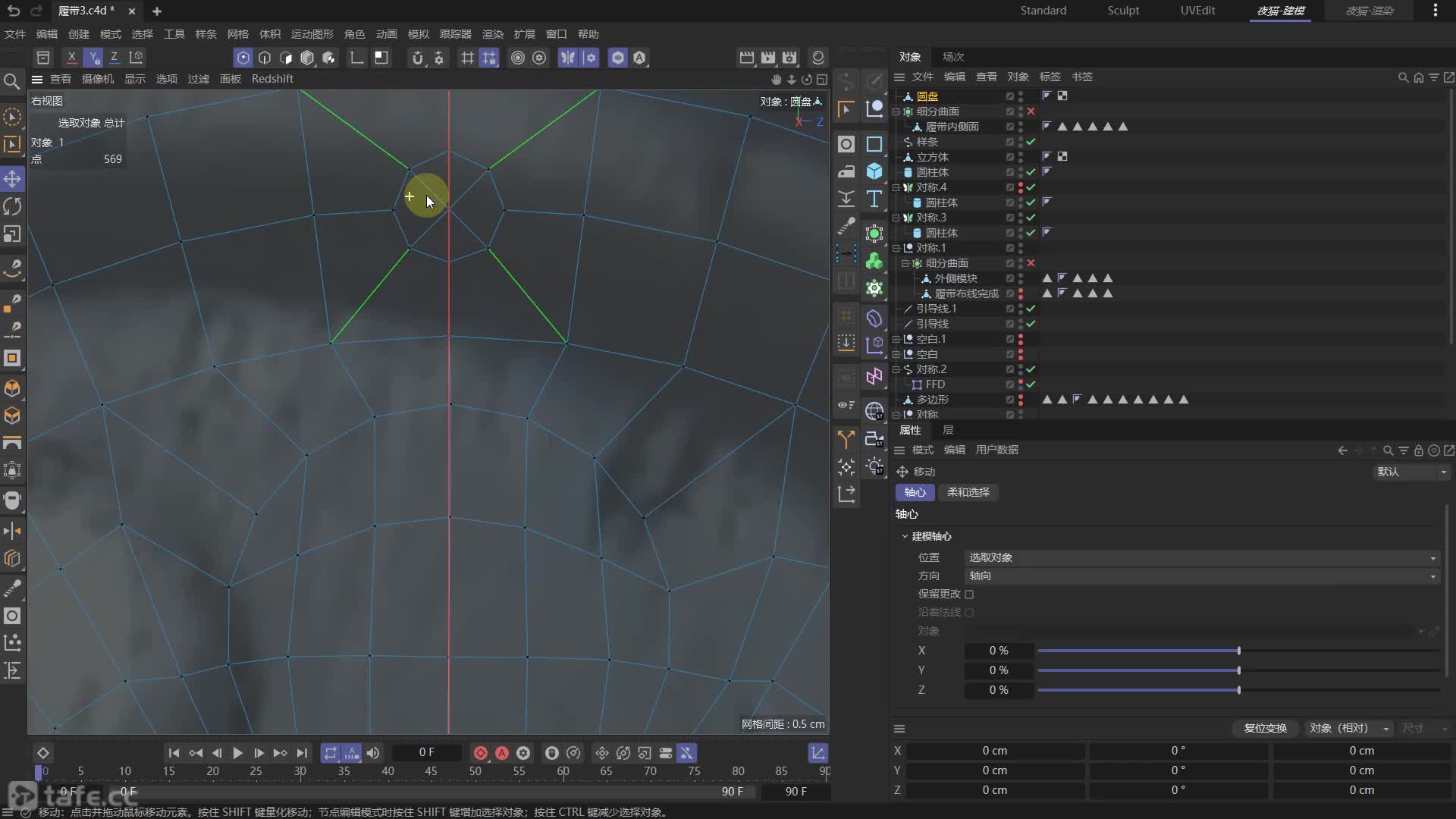Click object manager home icon
This screenshot has height=819, width=1456.
tap(1418, 77)
